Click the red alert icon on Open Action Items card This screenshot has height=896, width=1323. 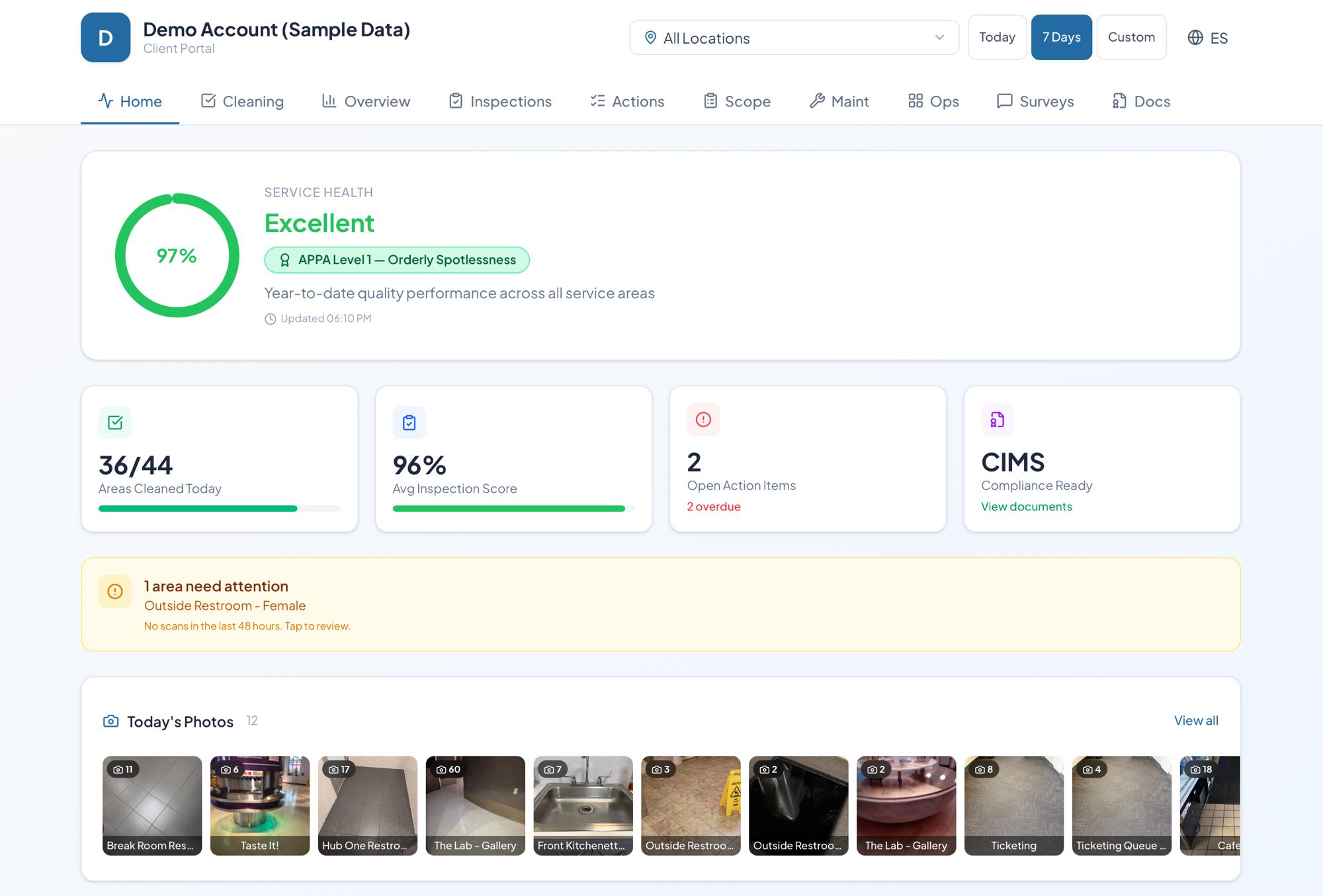[703, 419]
